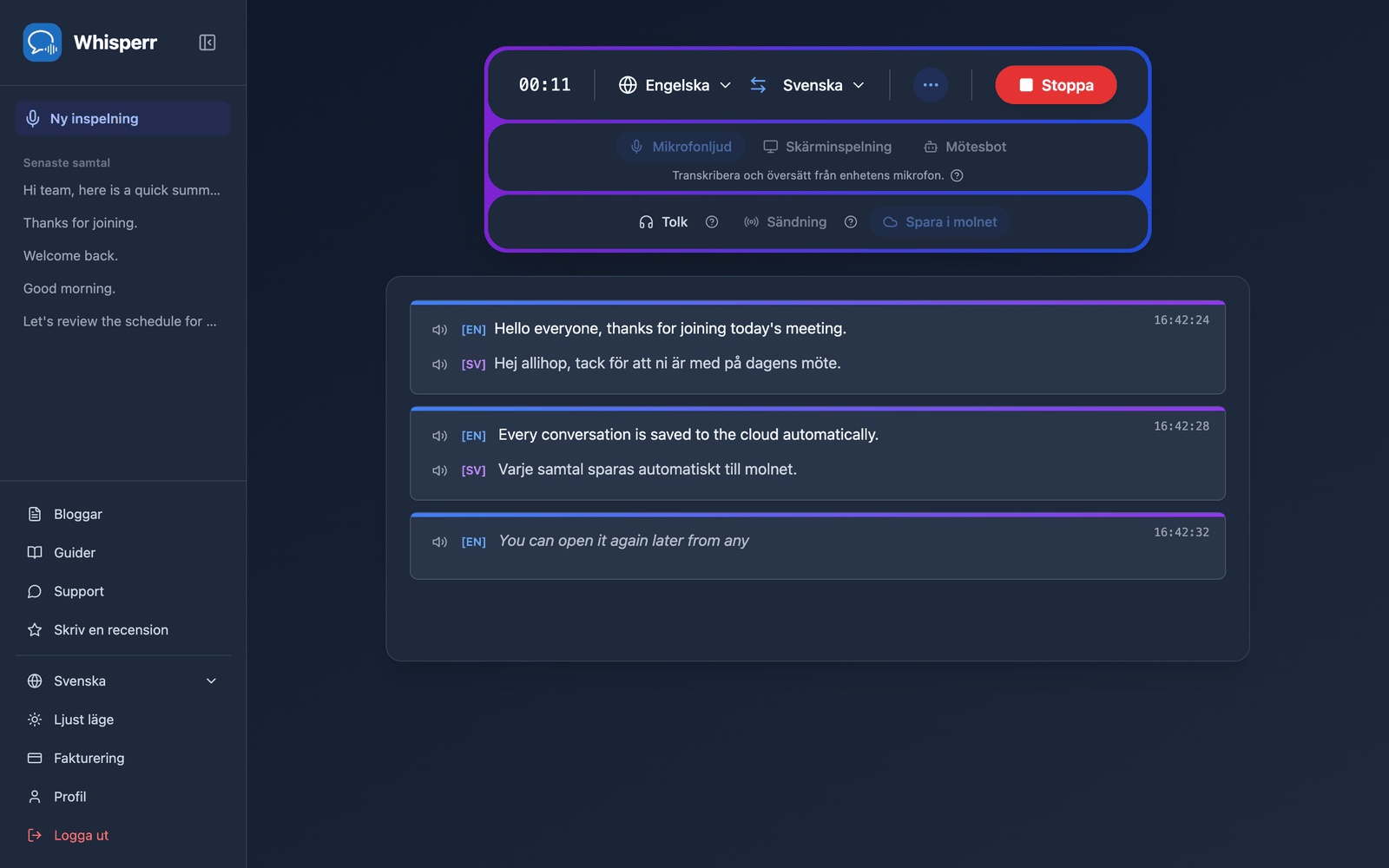Toggle the Sändning broadcast option
This screenshot has width=1389, height=868.
(785, 222)
